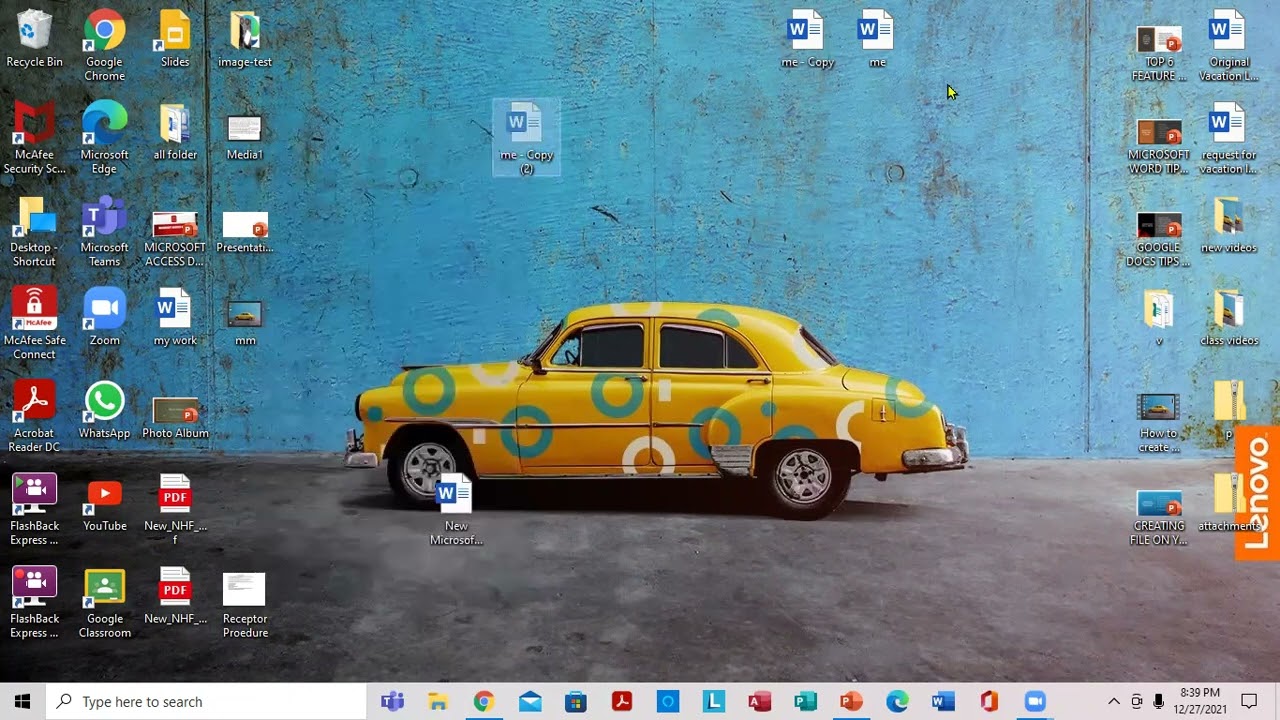Select the image-test folder on the desktop
This screenshot has height=720, width=1280.
(245, 40)
